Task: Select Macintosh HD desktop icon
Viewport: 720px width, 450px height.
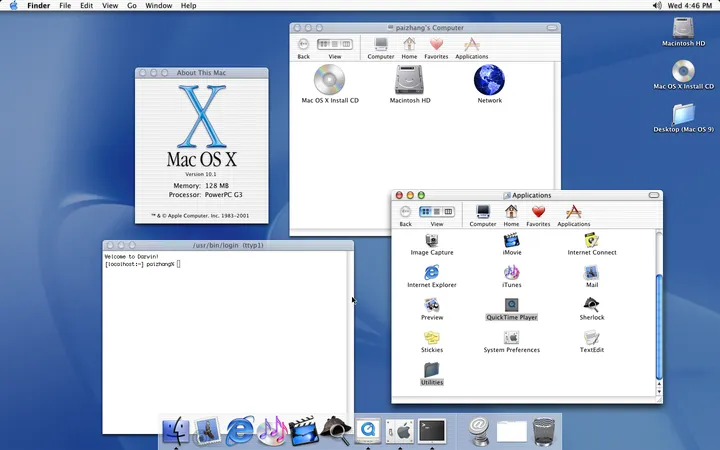Action: [683, 28]
